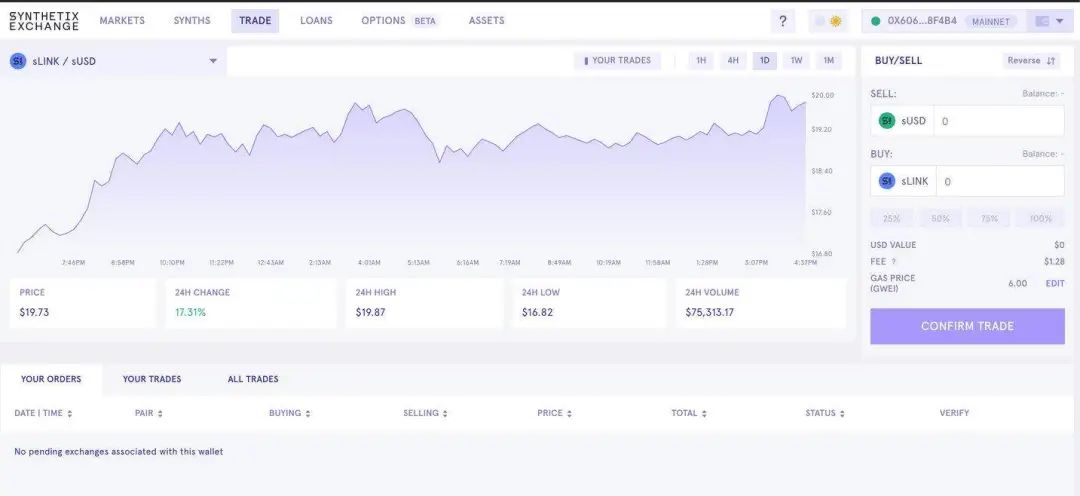Edit the gas price value
The height and width of the screenshot is (496, 1080).
pos(1055,283)
